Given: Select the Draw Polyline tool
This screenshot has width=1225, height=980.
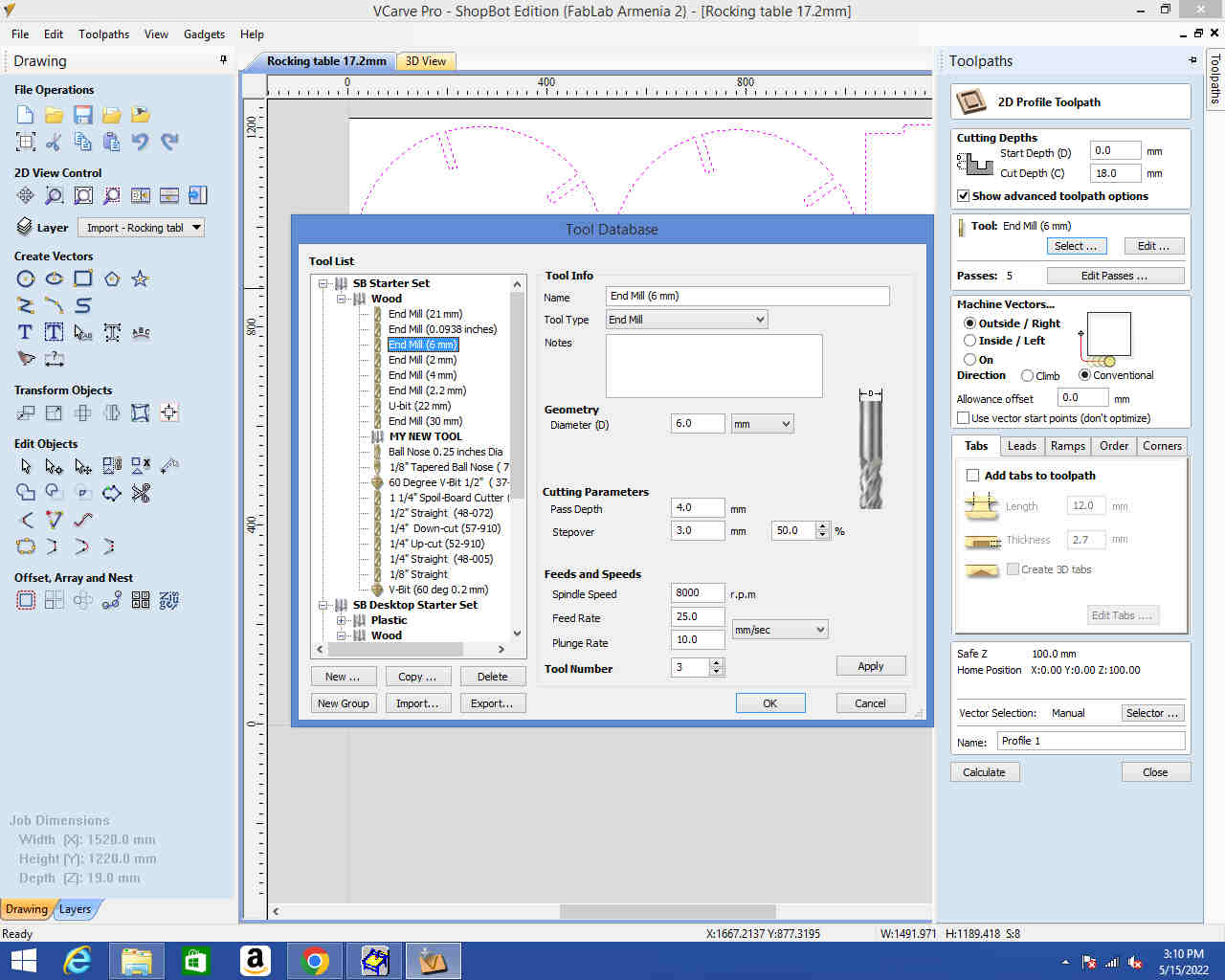Looking at the screenshot, I should click(x=26, y=305).
